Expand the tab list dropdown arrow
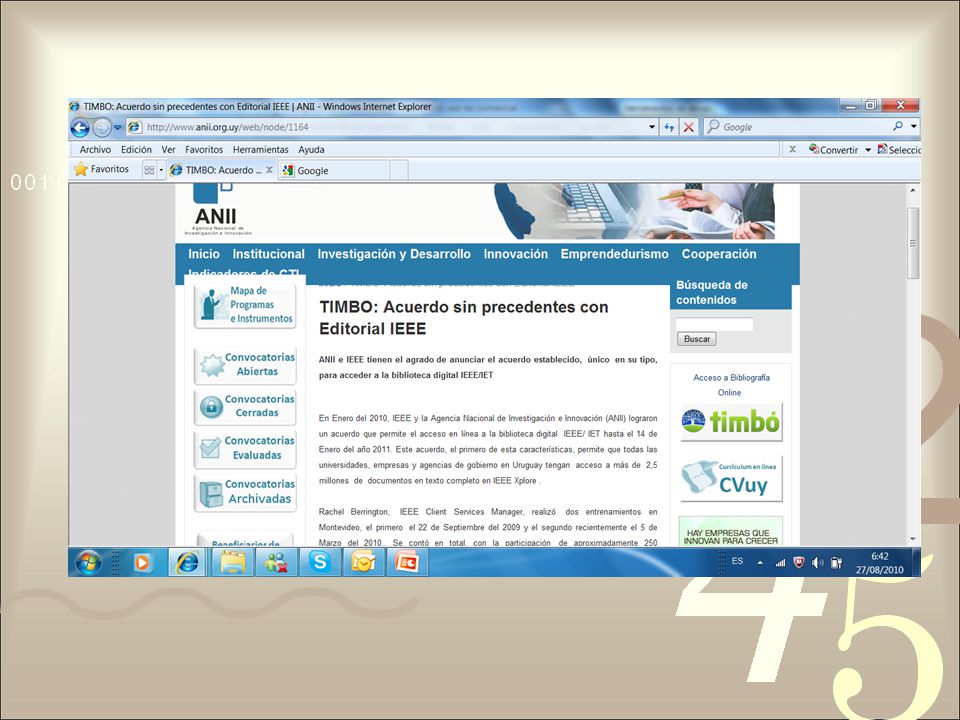Screen dimensions: 960x720 point(161,170)
